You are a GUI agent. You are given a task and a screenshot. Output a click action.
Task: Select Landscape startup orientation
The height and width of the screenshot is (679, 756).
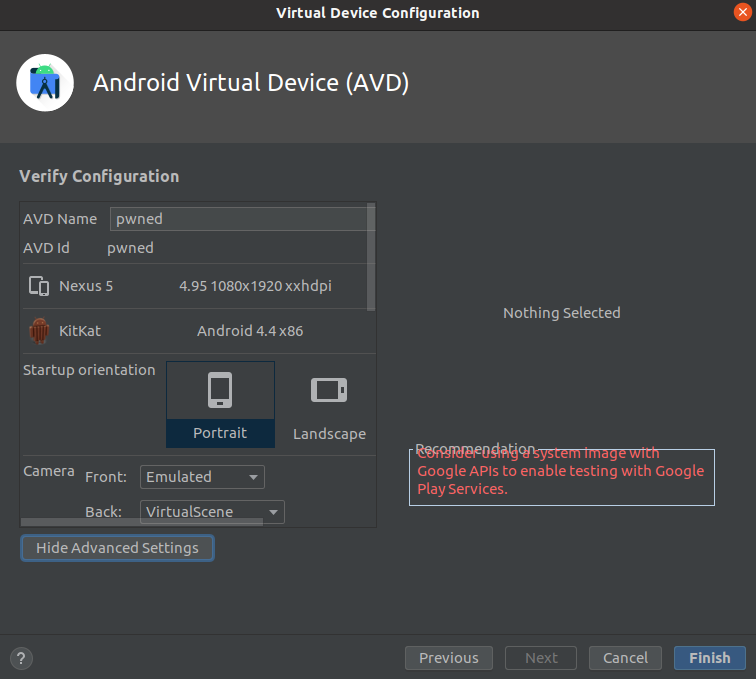click(329, 405)
